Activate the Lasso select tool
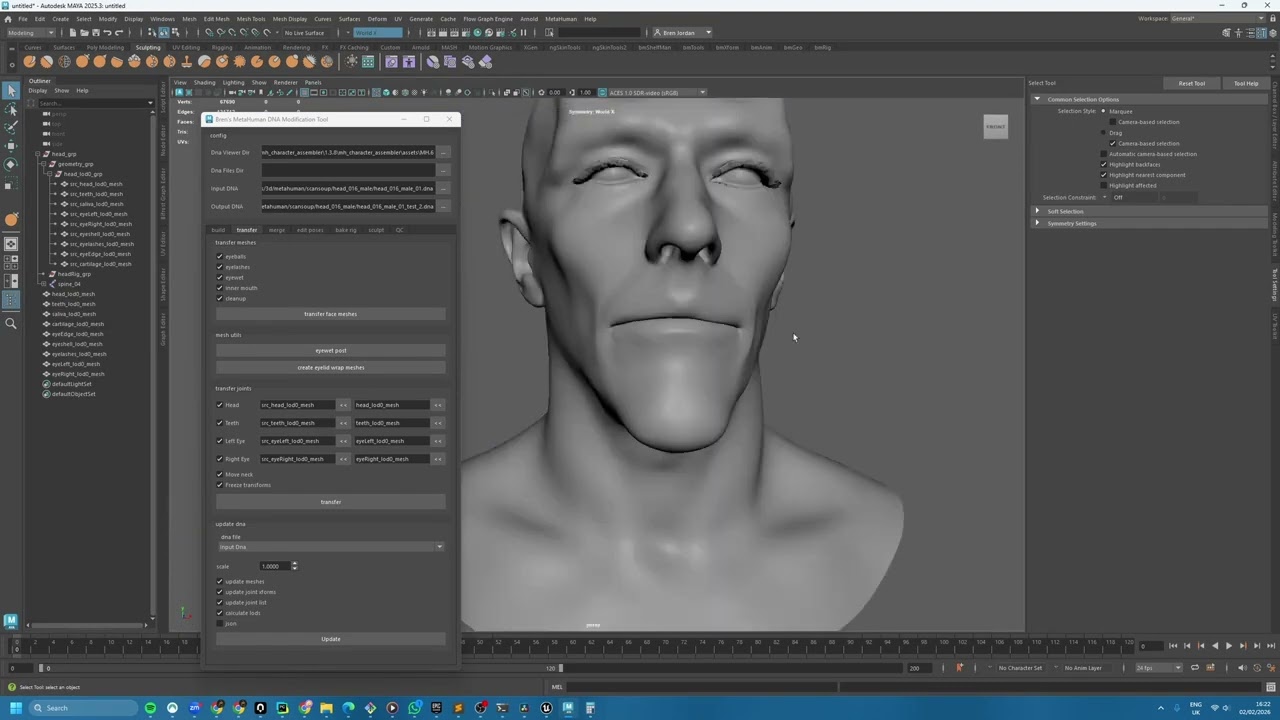 click(x=11, y=109)
